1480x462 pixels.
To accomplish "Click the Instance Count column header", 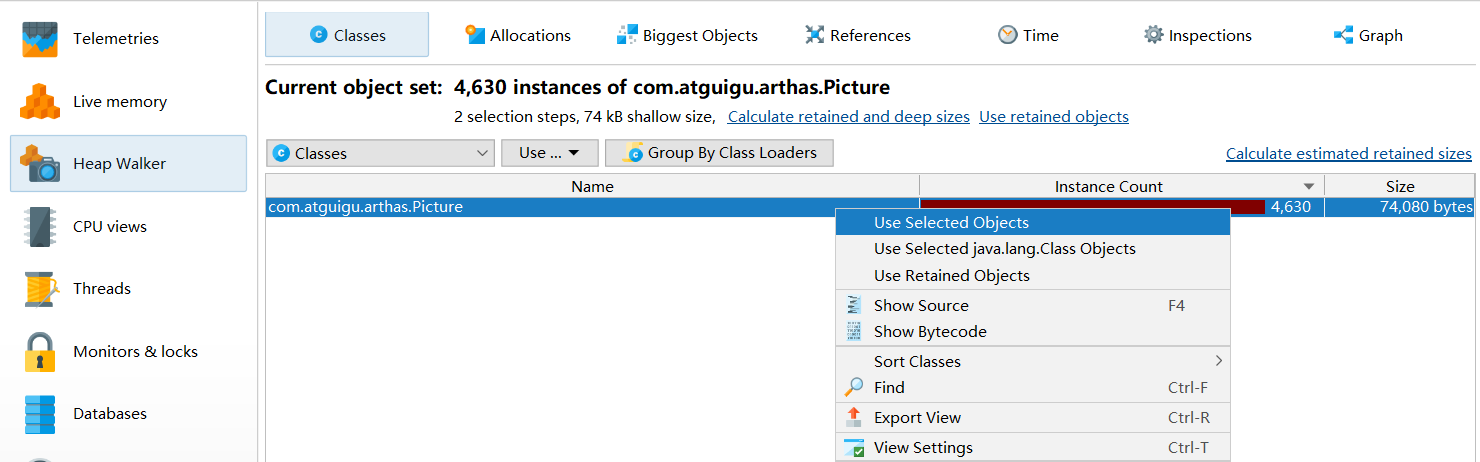I will tap(1108, 187).
